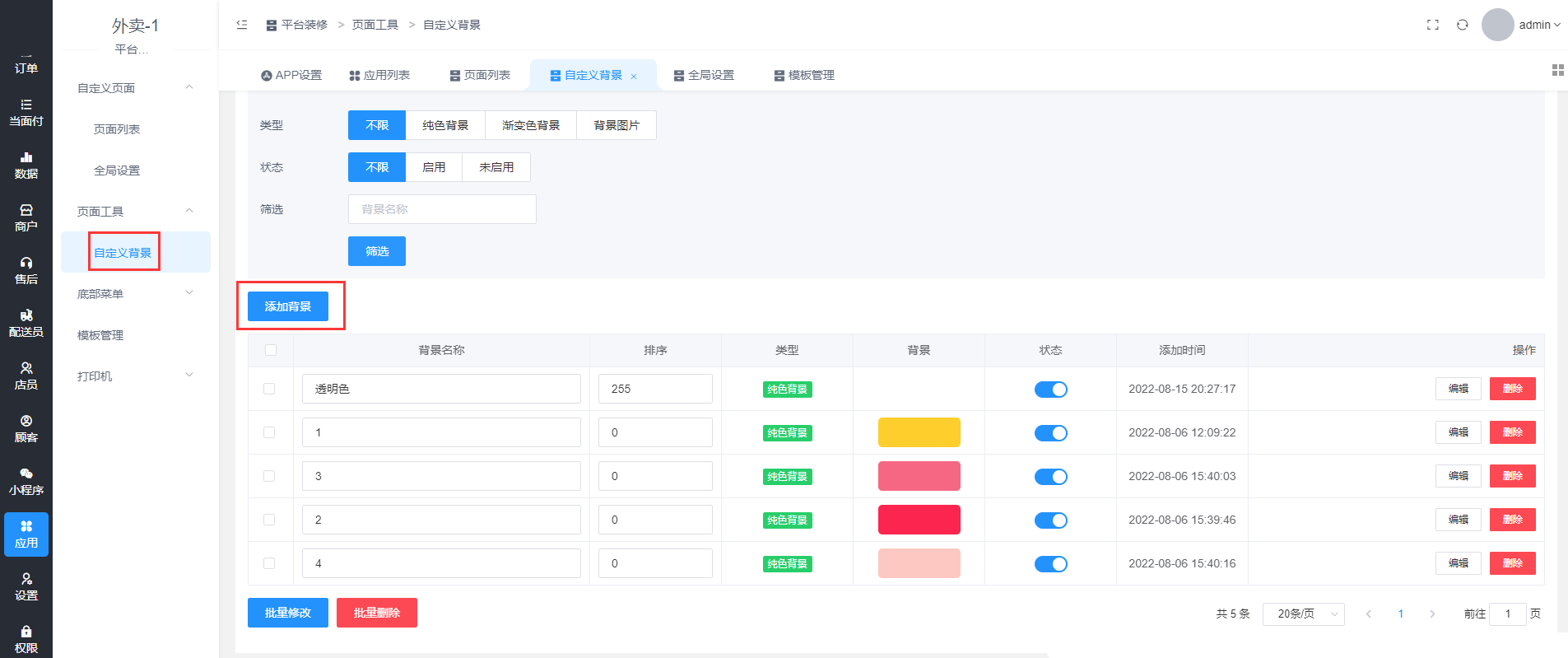Viewport: 1568px width, 658px height.
Task: Filter type by 渐变色背景
Action: 531,125
